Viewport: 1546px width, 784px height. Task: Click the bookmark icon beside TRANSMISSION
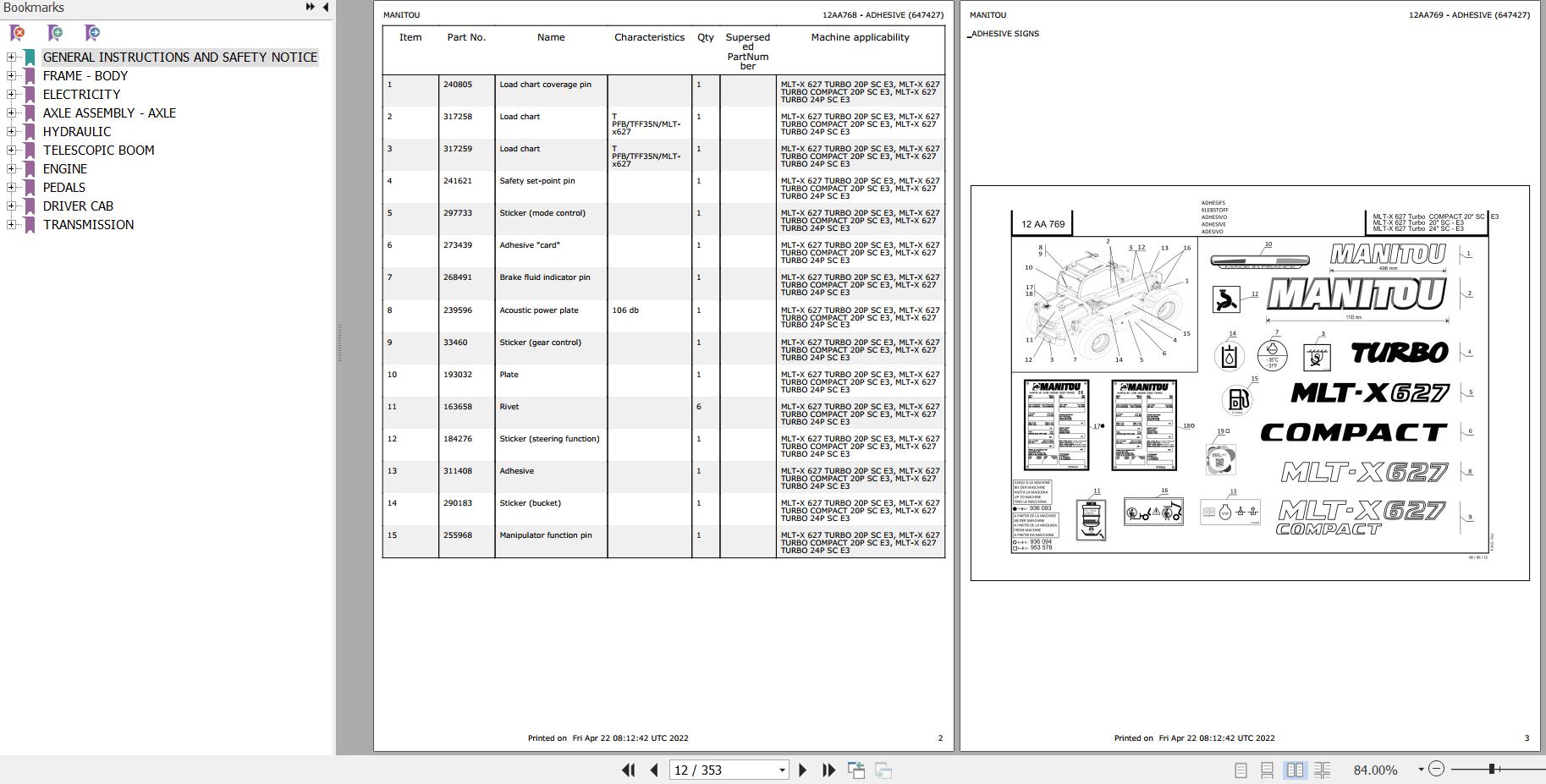[30, 225]
